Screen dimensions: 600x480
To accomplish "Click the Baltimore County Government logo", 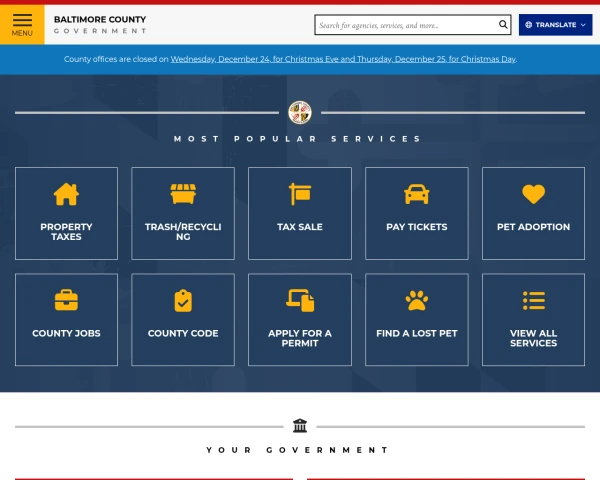I will coord(100,24).
